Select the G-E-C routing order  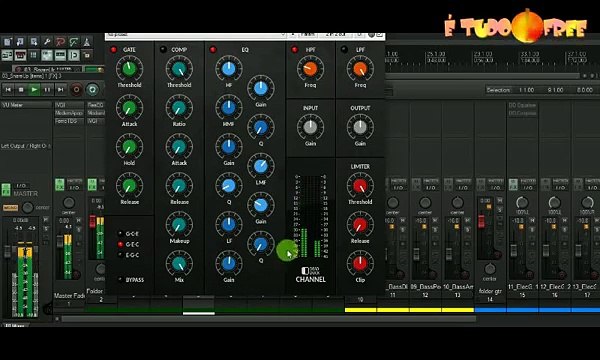click(x=121, y=244)
